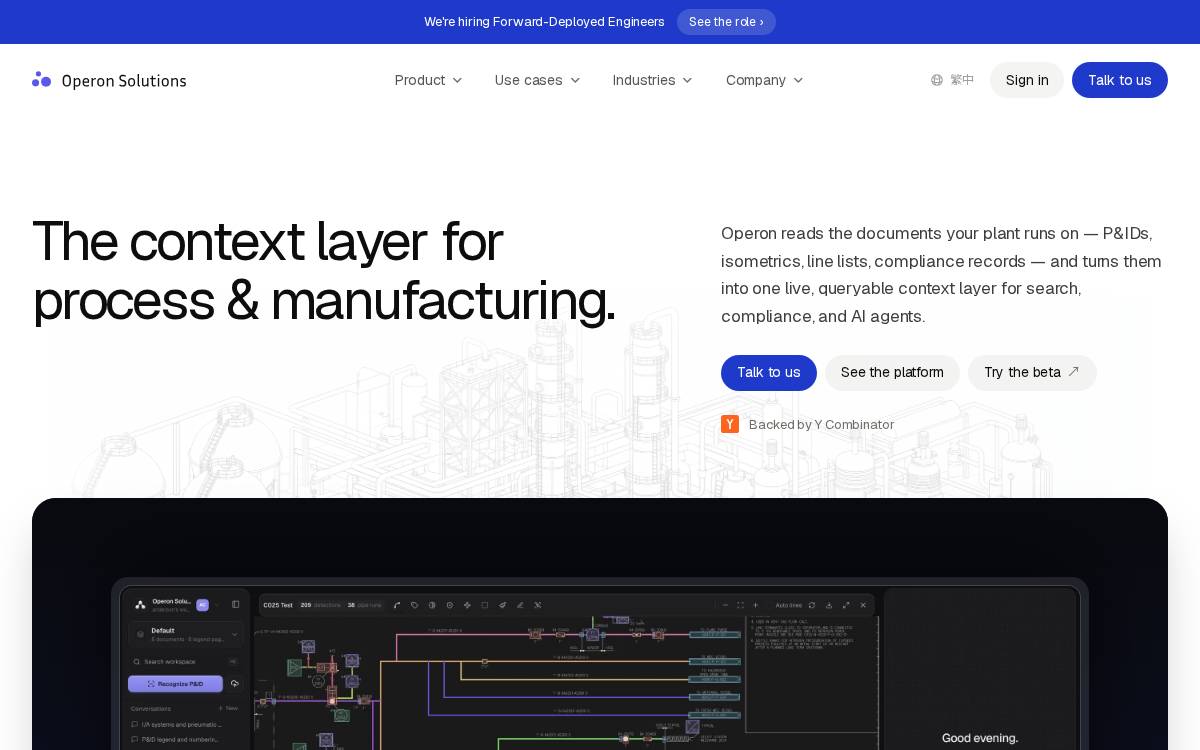Viewport: 1200px width, 750px height.
Task: Select the pencil edit tool icon
Action: 520,605
